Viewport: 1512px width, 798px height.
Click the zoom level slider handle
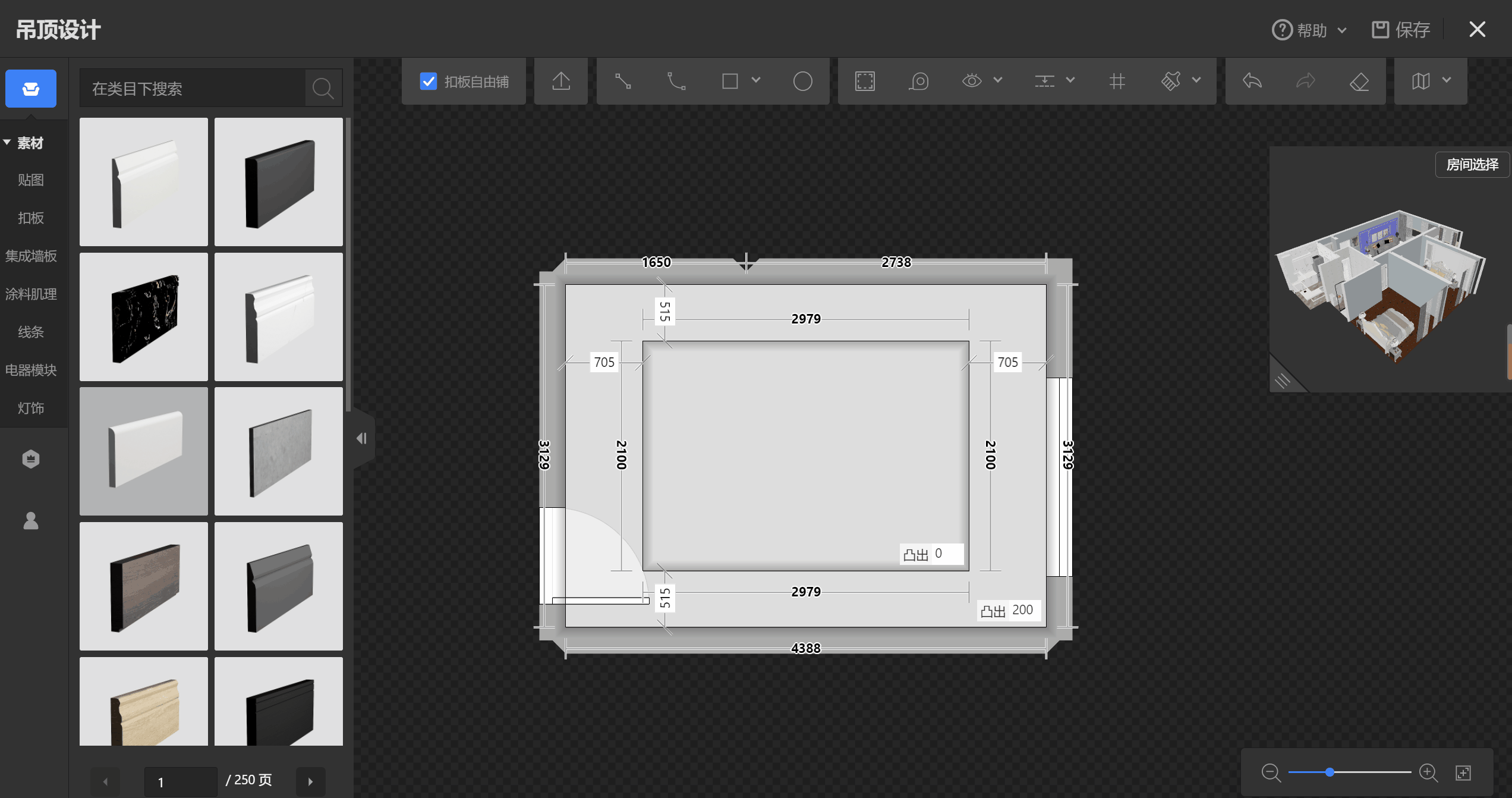1330,772
